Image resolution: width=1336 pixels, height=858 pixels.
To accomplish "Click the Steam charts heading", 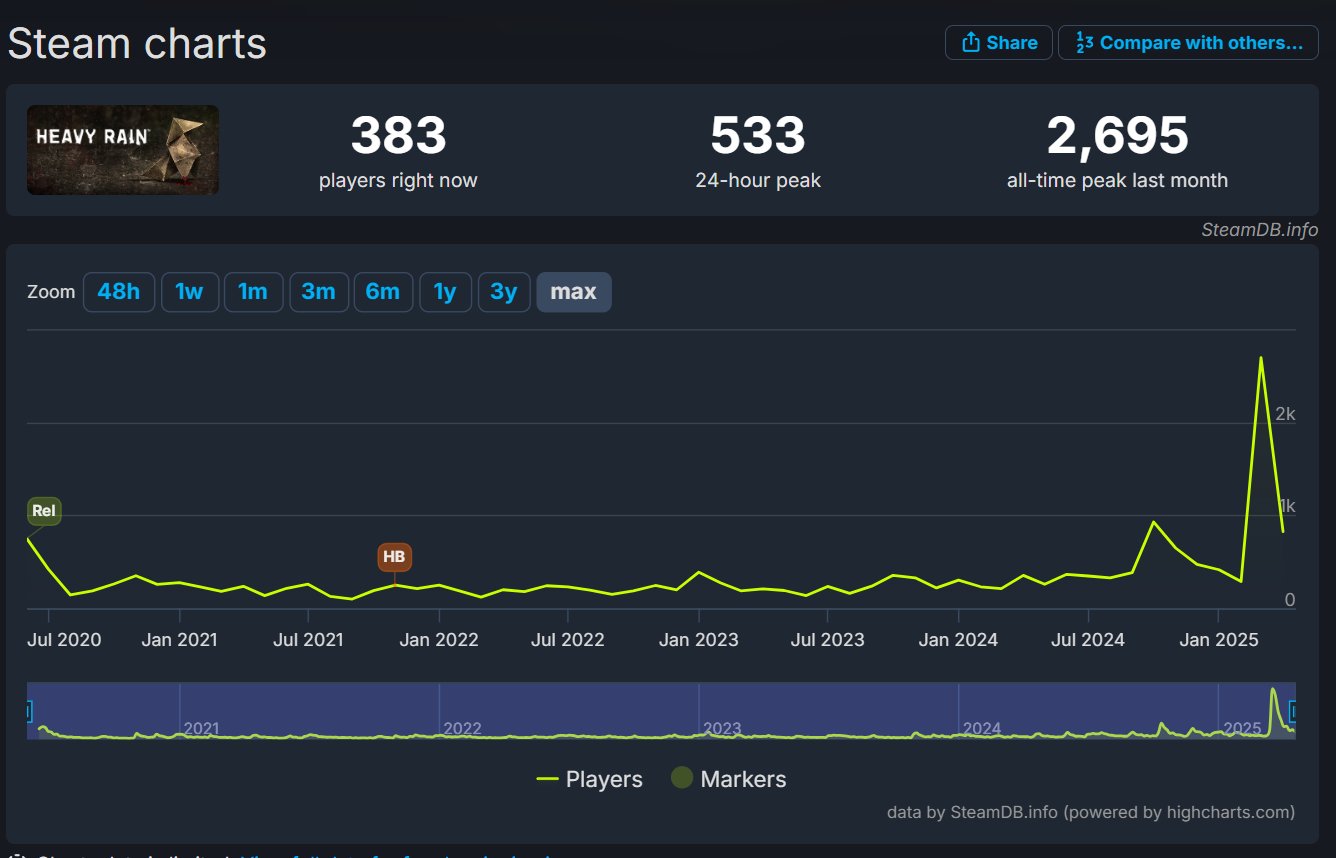I will point(137,43).
